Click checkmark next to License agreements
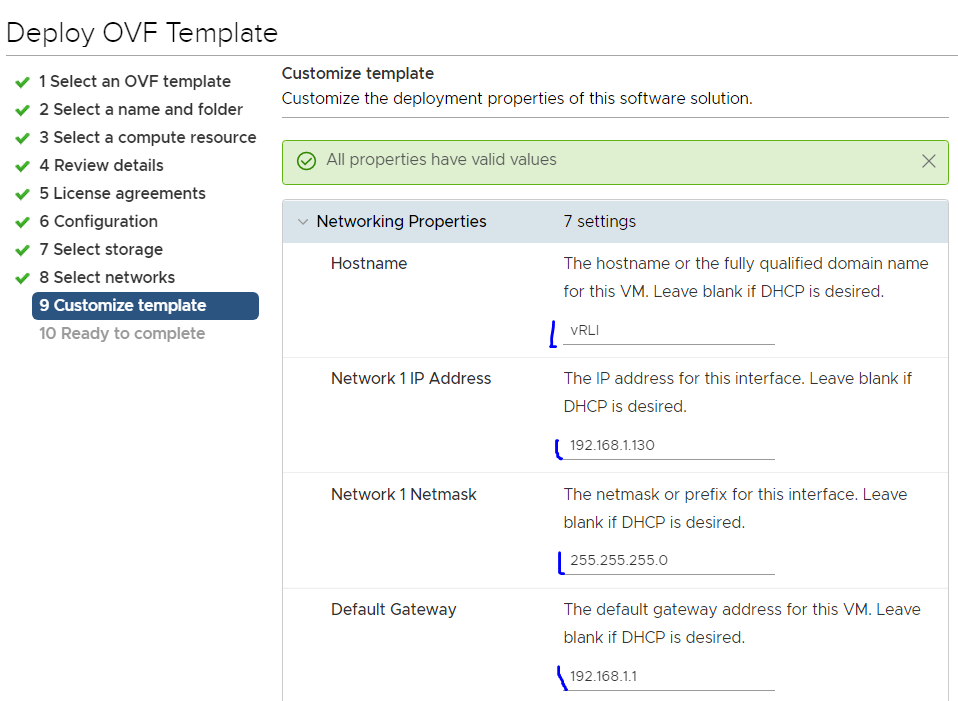The height and width of the screenshot is (701, 958). coord(23,194)
